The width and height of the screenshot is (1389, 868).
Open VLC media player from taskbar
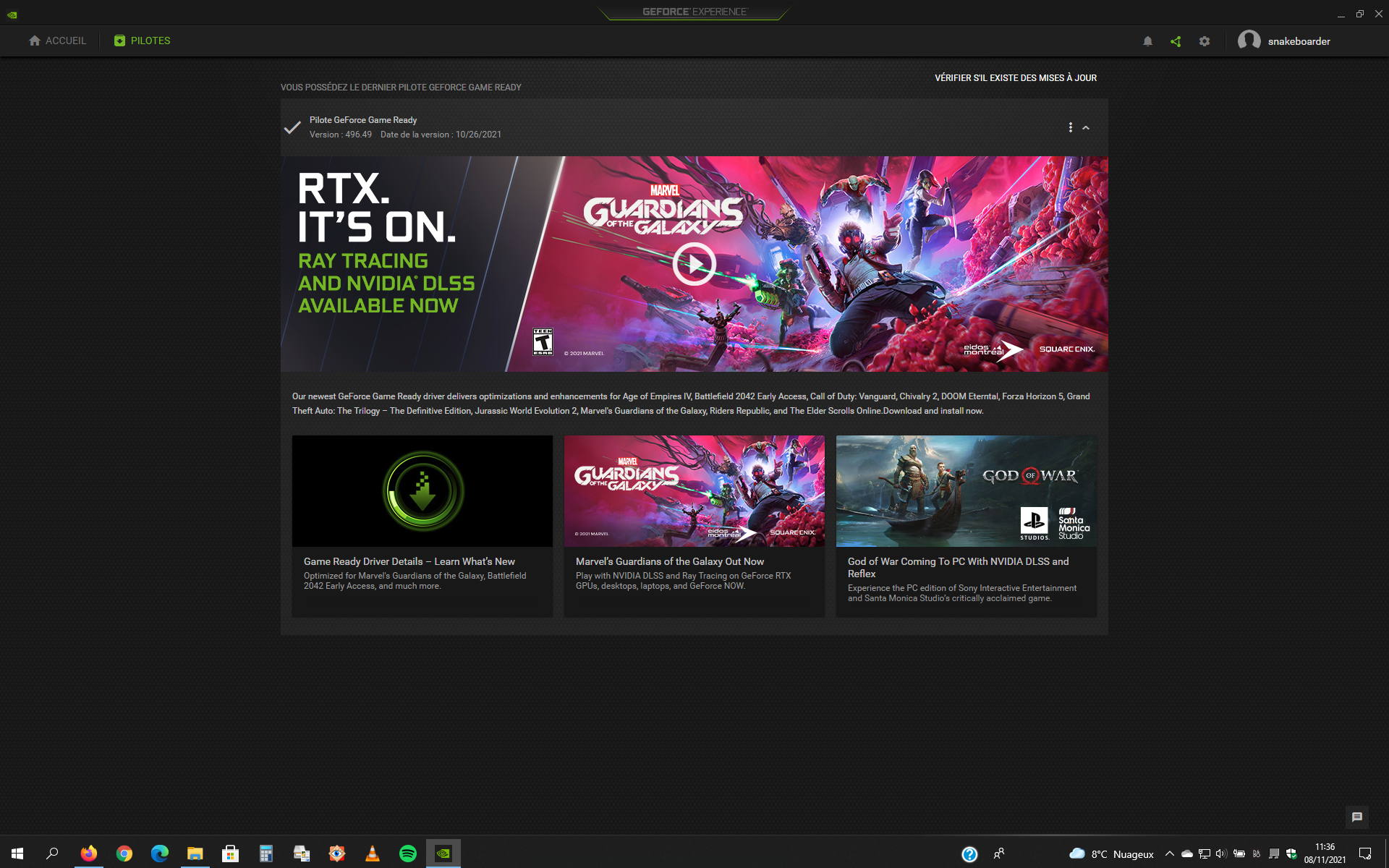pyautogui.click(x=372, y=854)
